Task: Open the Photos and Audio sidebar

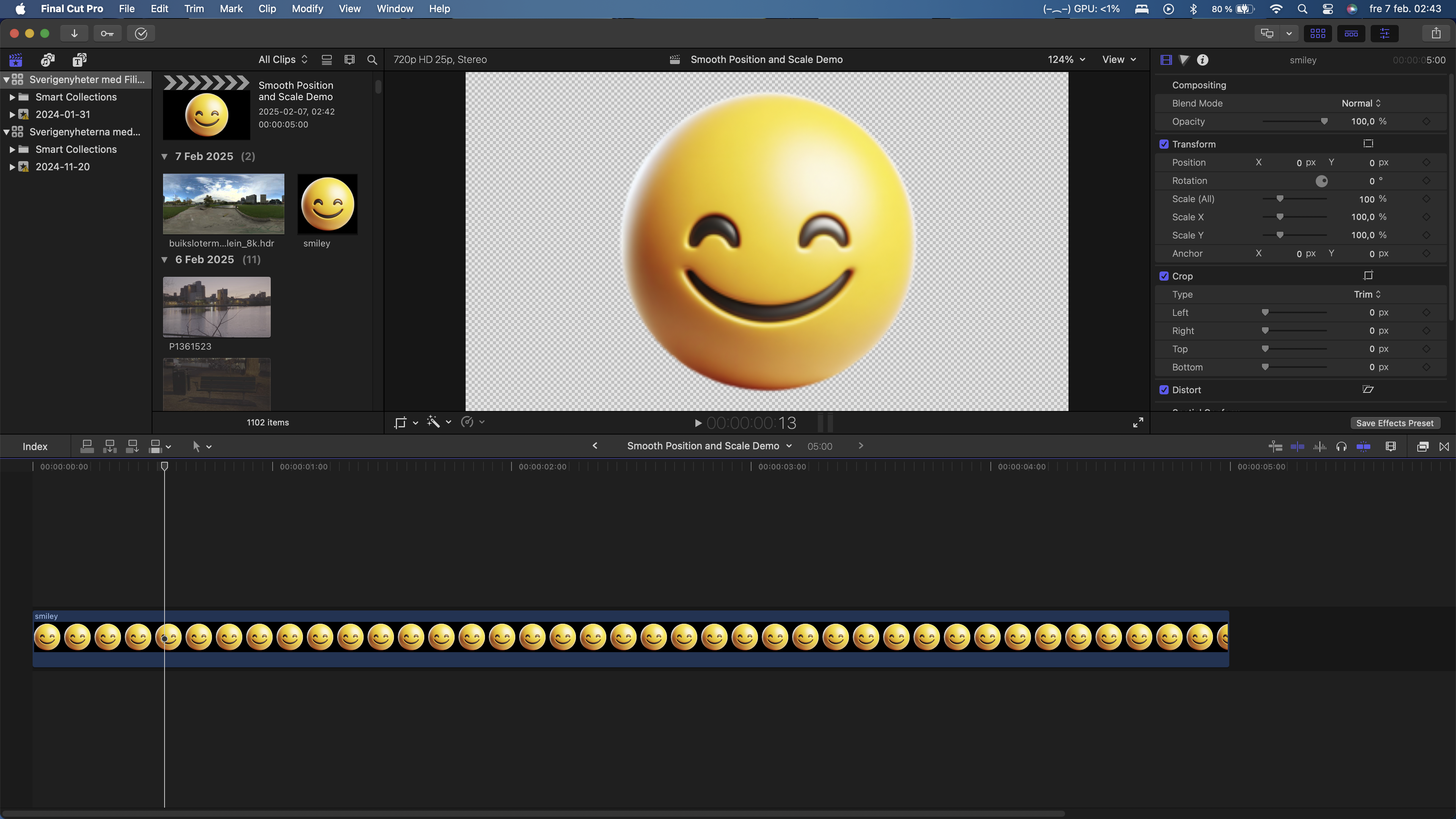Action: tap(47, 60)
